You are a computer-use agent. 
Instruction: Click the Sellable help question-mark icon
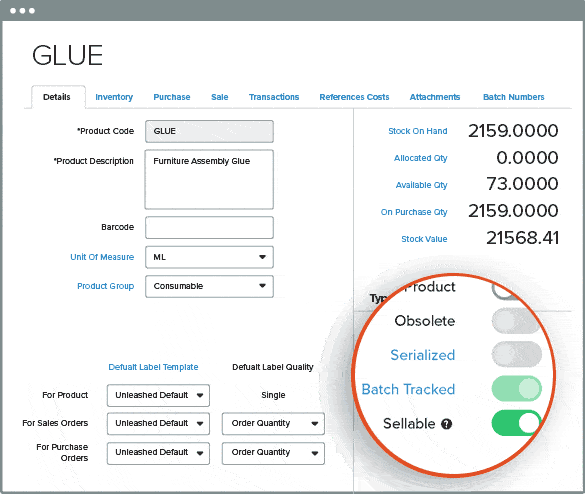tap(446, 424)
